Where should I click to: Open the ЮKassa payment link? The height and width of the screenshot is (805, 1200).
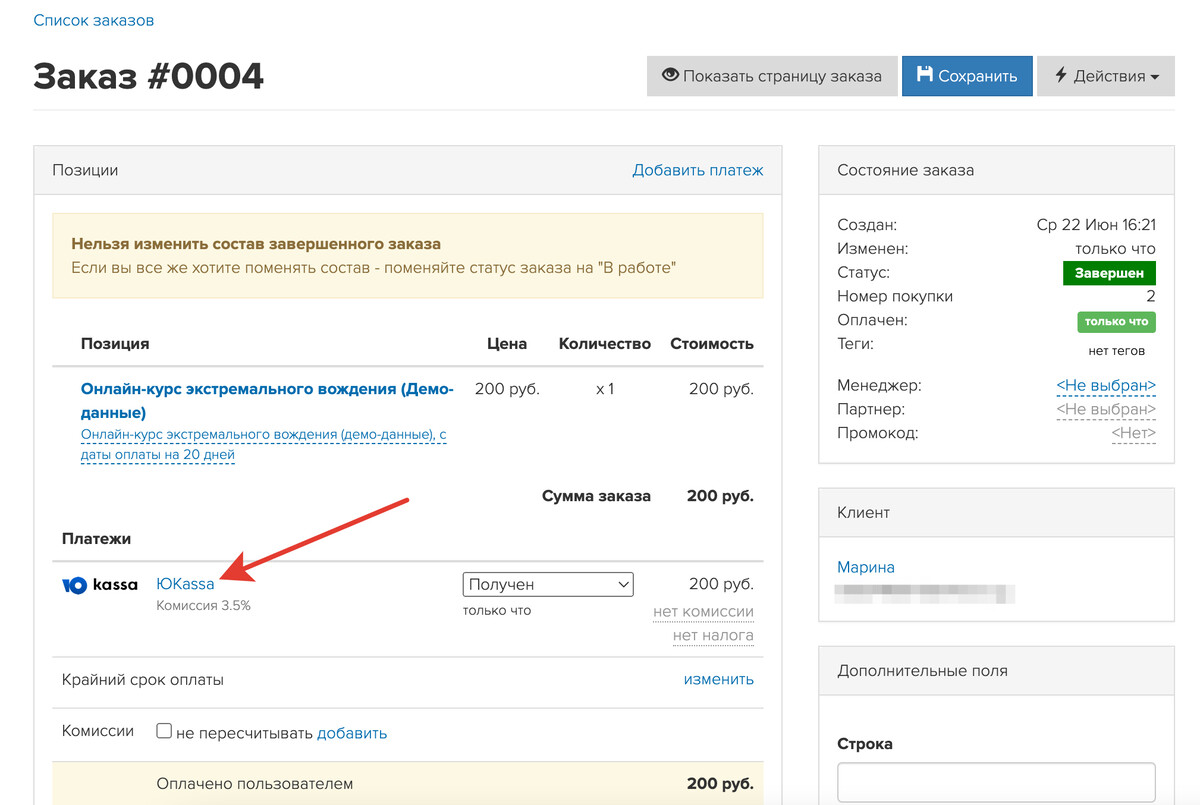point(186,584)
